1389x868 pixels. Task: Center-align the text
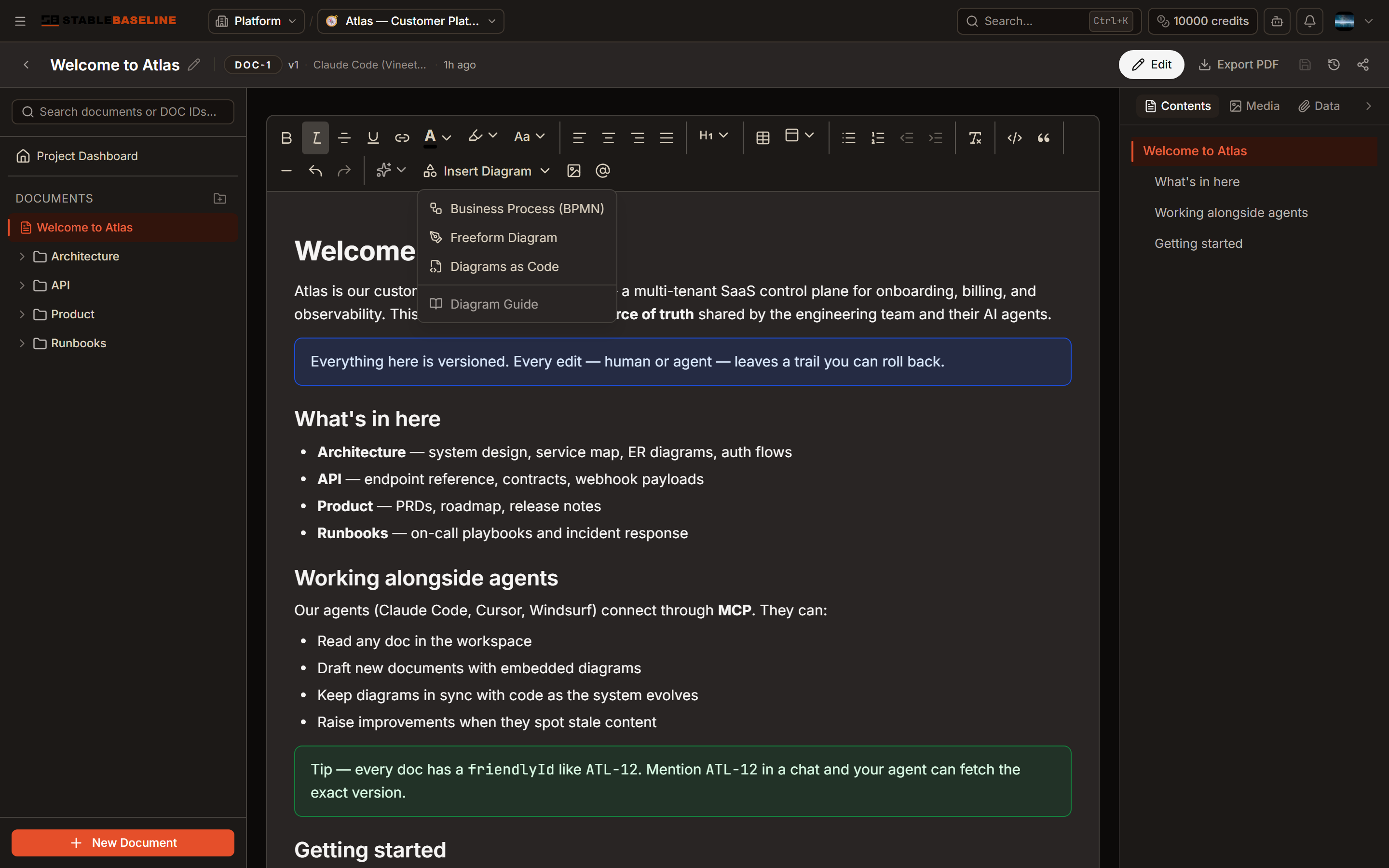608,138
